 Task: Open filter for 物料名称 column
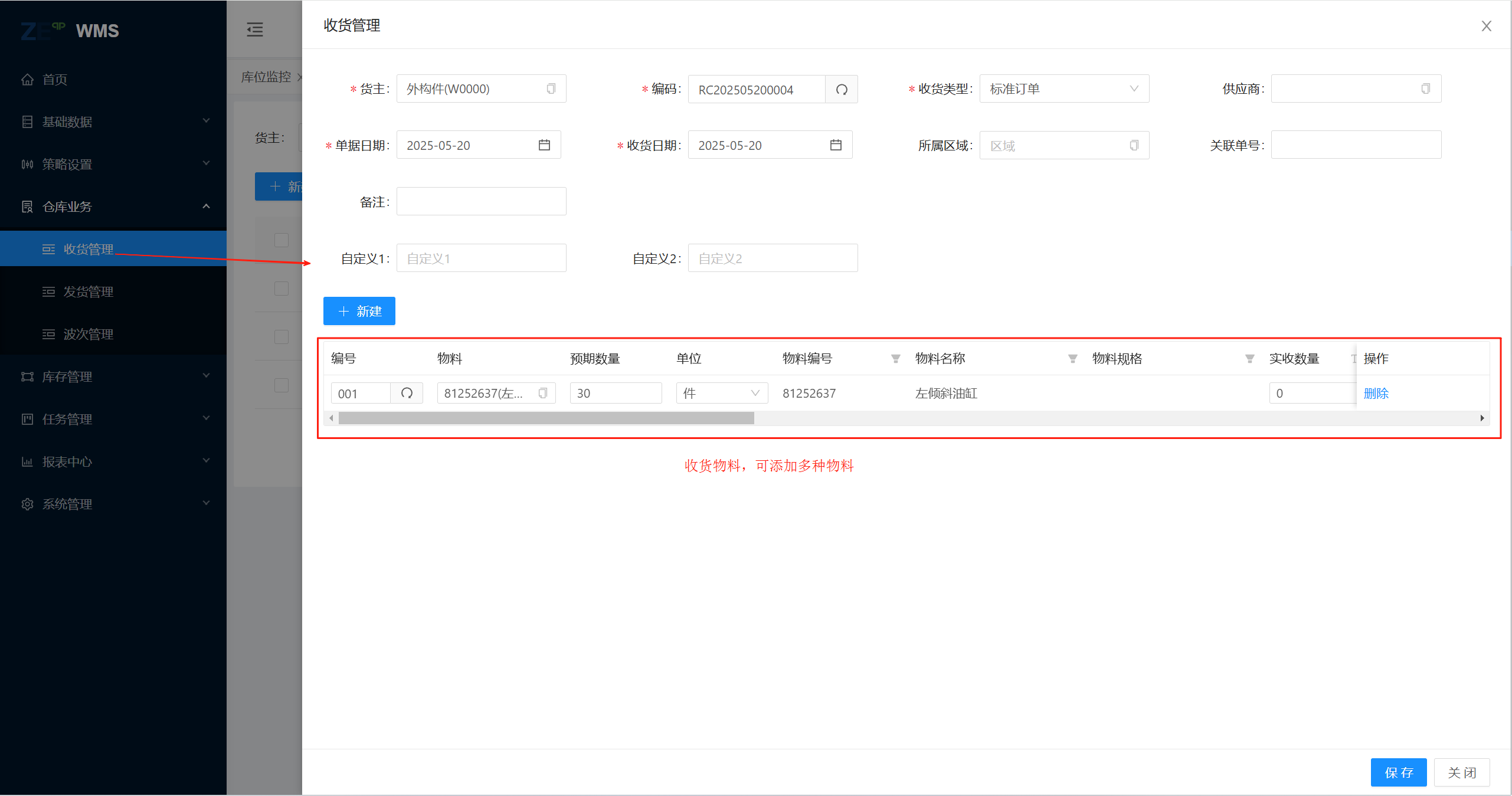(1072, 359)
